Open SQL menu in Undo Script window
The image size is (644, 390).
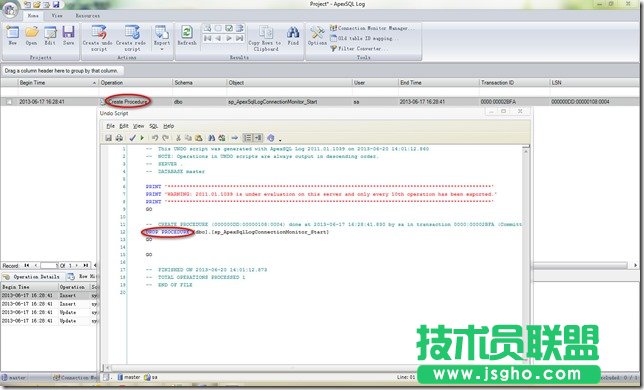tap(153, 126)
